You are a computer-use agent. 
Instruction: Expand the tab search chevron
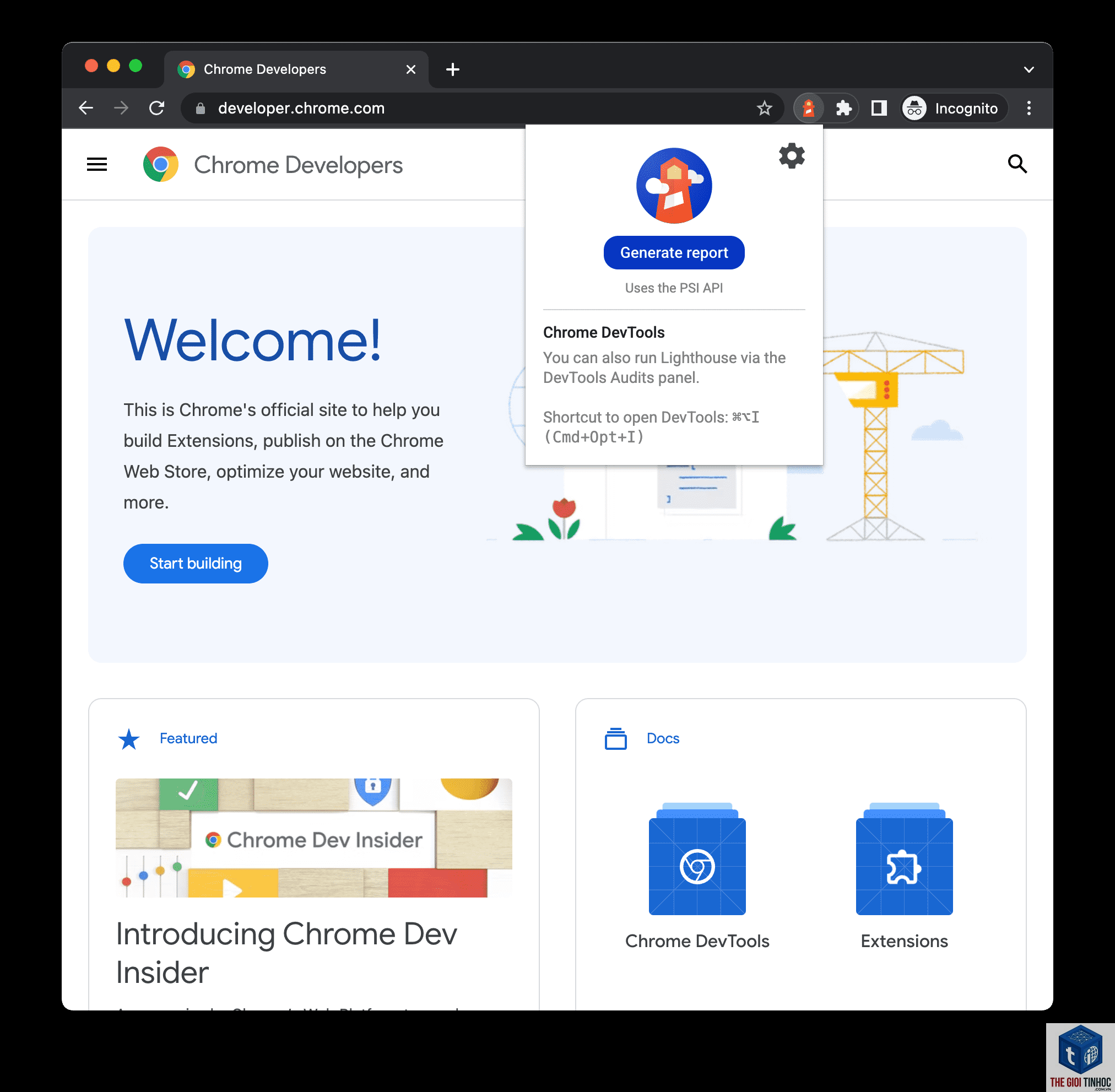1029,69
